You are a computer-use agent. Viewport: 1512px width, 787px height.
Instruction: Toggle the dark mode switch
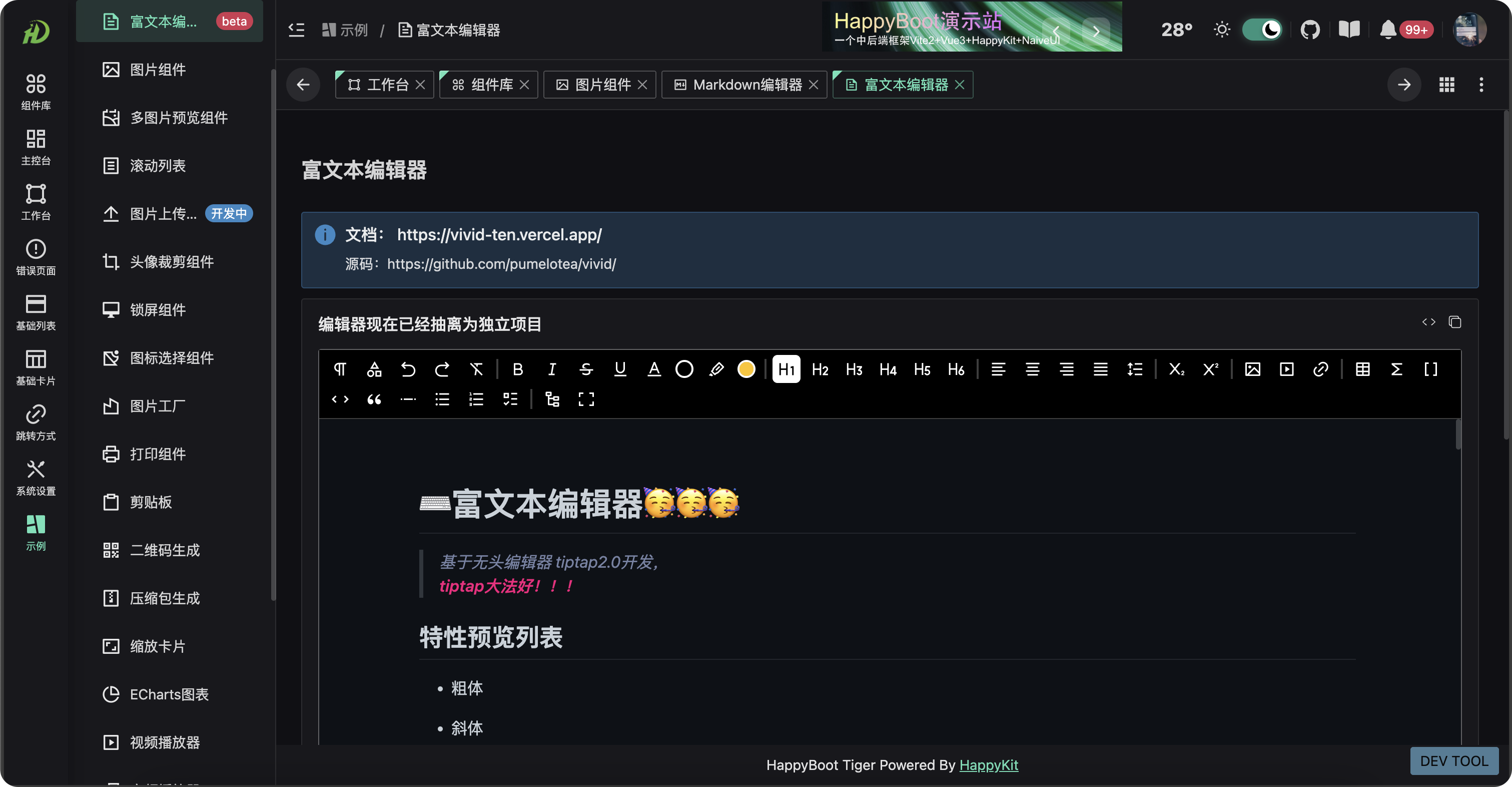point(1262,30)
